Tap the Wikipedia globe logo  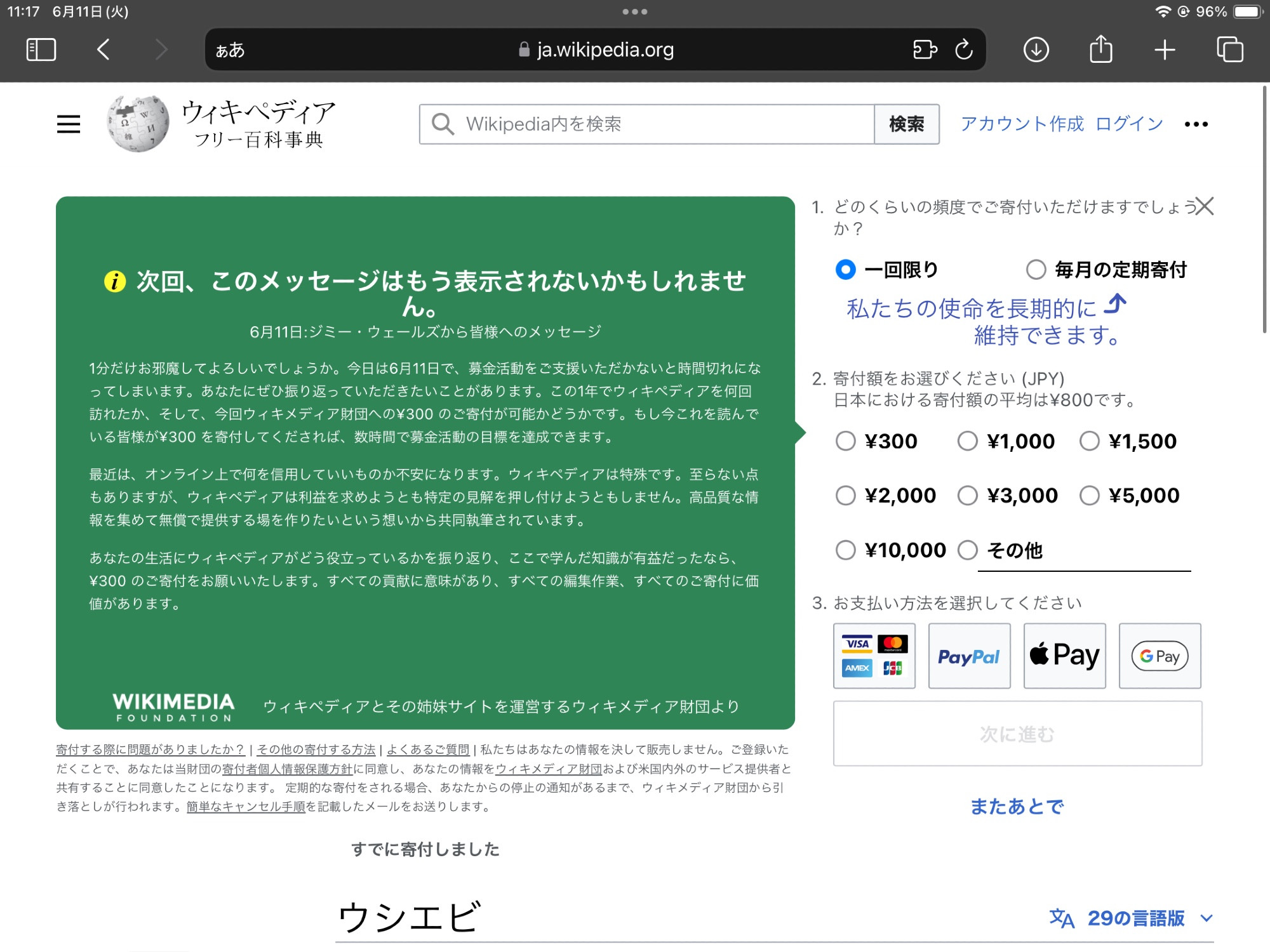tap(138, 124)
